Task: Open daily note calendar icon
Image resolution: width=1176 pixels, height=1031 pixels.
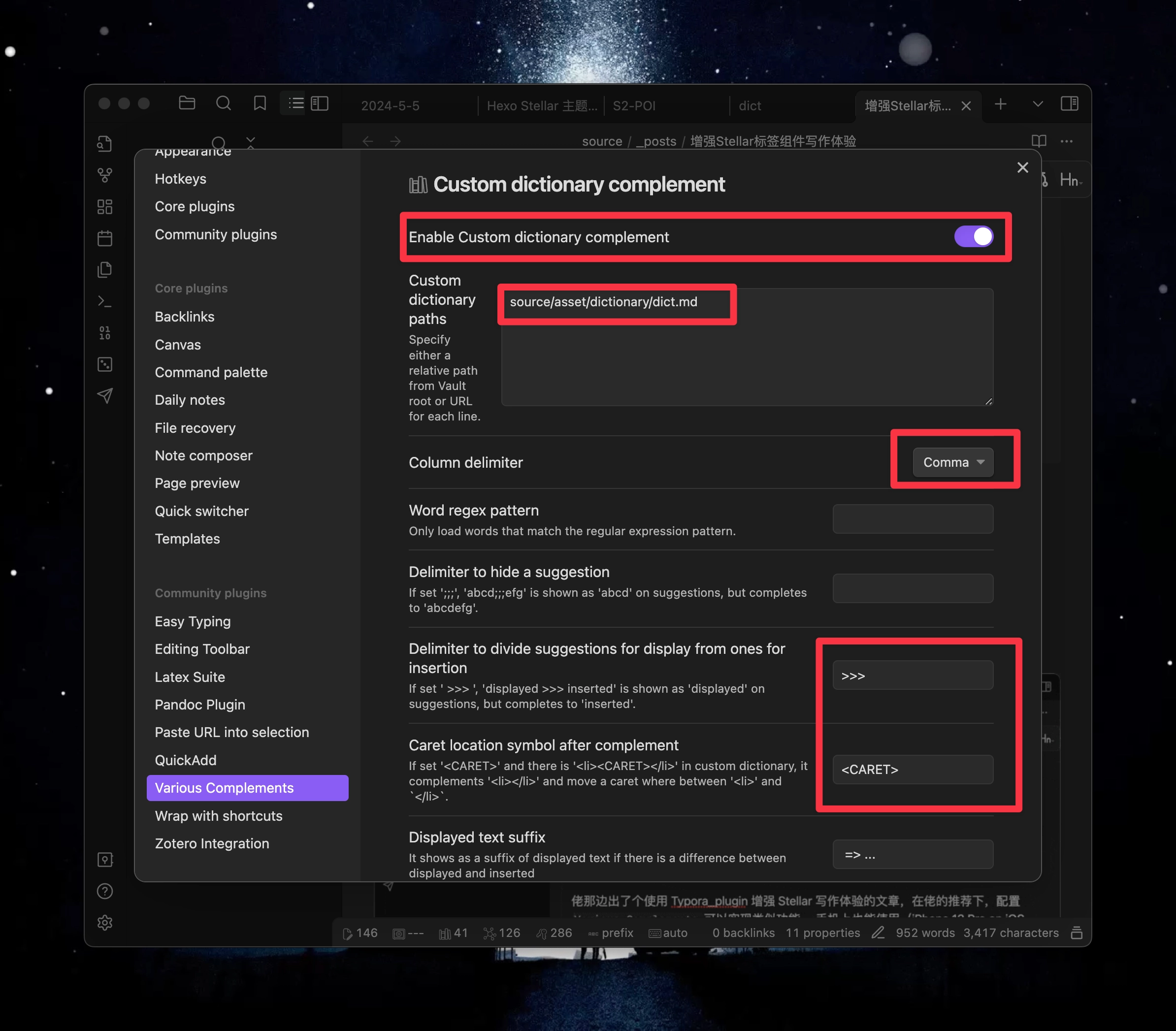Action: pyautogui.click(x=105, y=238)
